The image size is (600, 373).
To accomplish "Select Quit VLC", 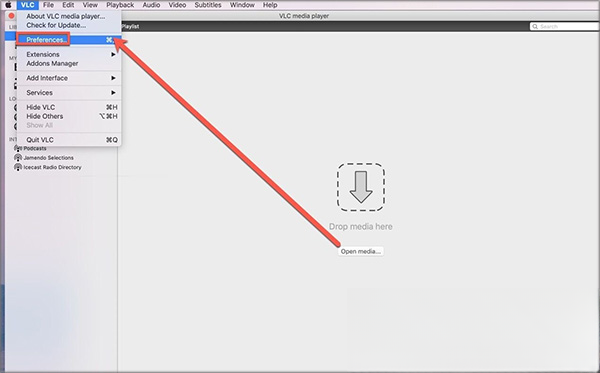I will click(x=69, y=140).
